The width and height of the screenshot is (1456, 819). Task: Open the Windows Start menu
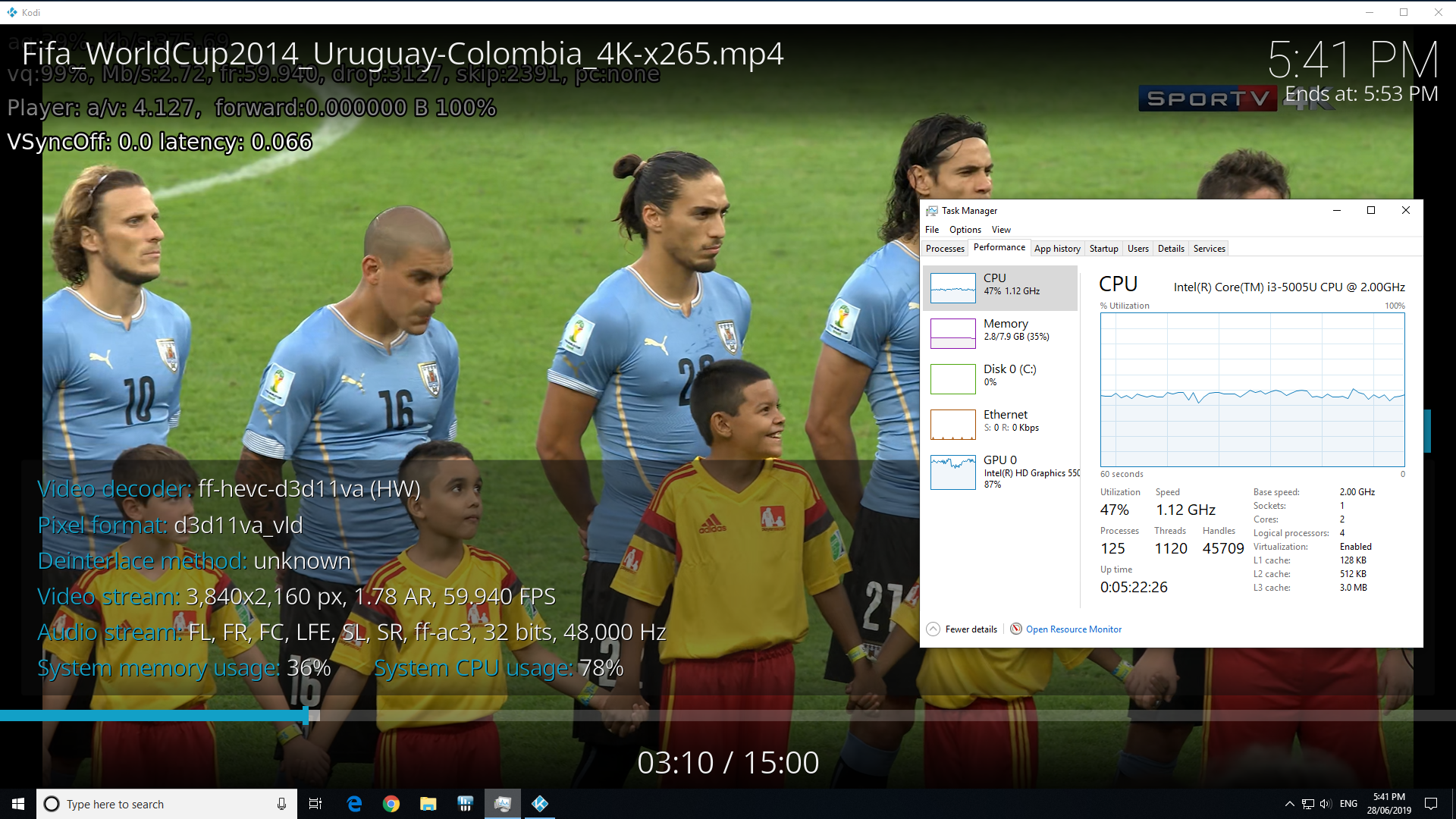(x=18, y=804)
